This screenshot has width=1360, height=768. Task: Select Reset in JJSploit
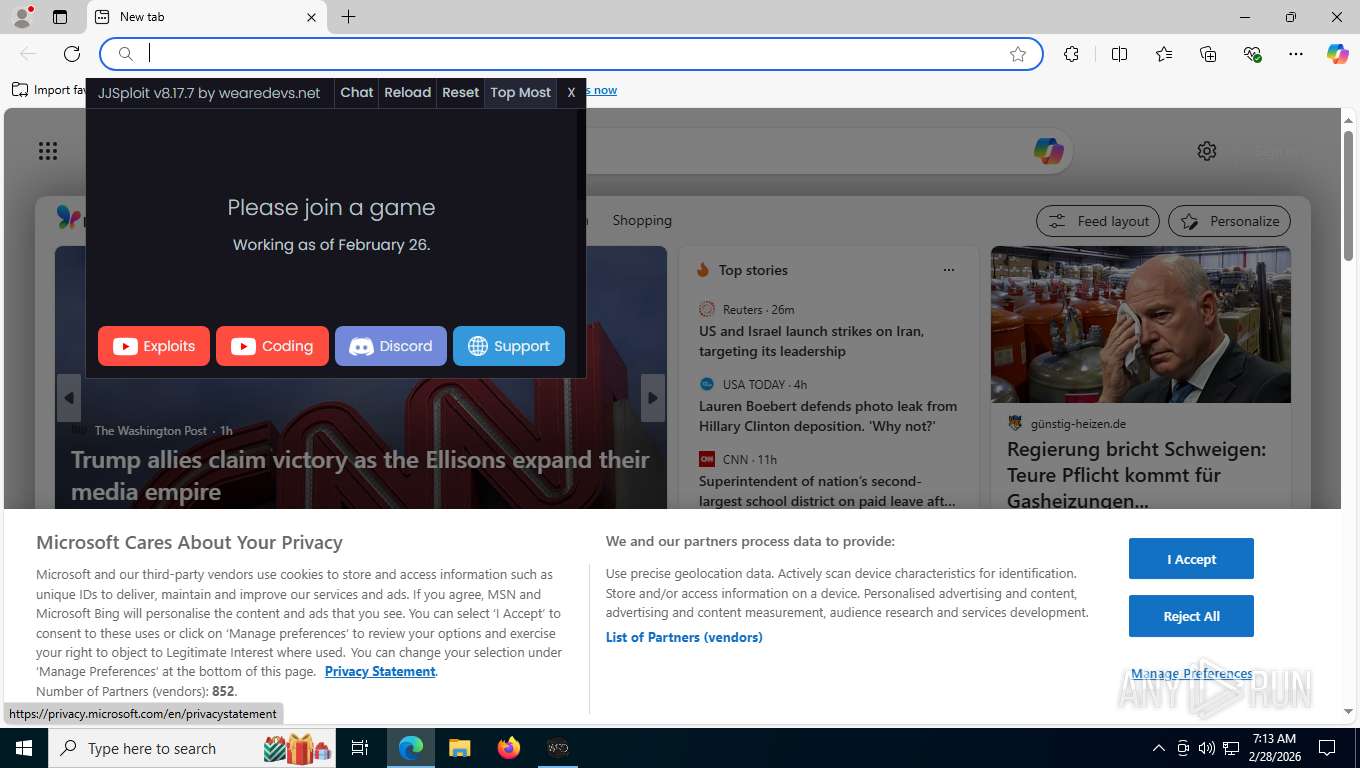(461, 92)
